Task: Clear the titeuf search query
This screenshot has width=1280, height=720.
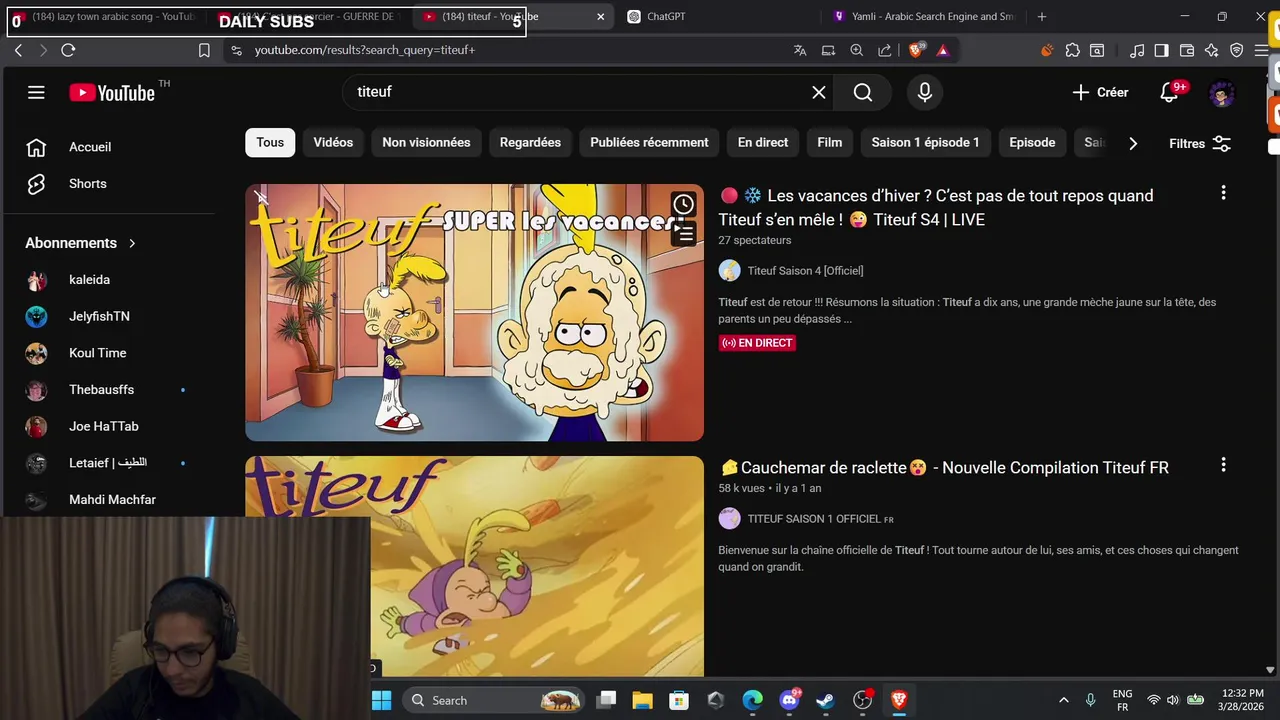Action: point(819,92)
